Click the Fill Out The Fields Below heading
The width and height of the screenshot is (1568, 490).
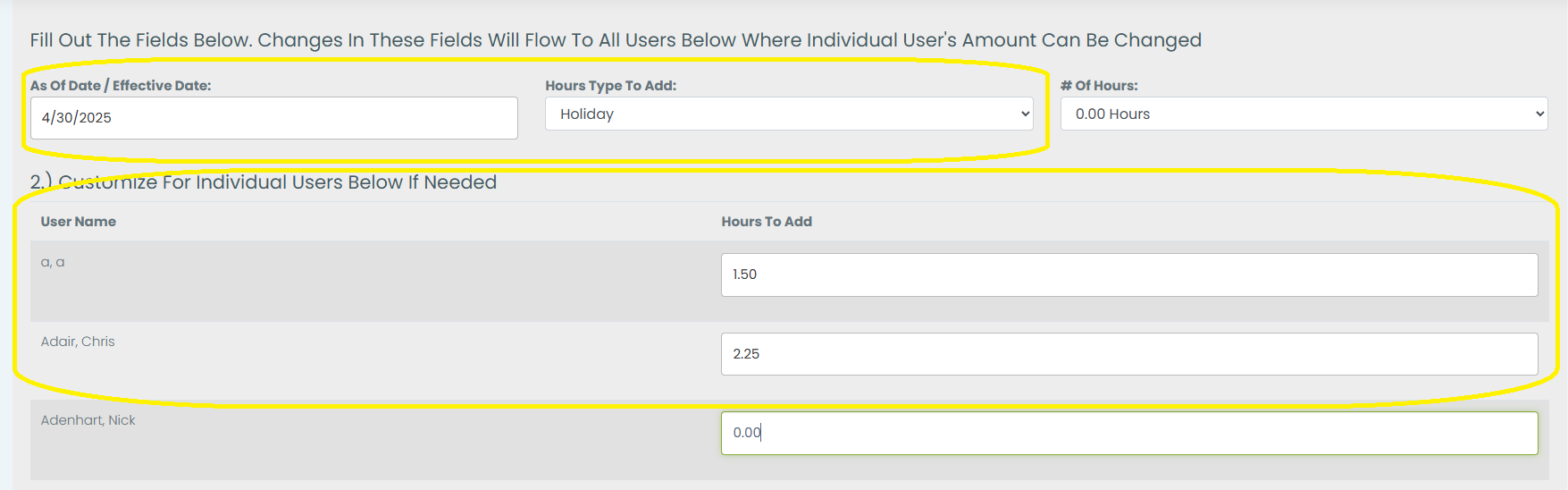pyautogui.click(x=616, y=40)
